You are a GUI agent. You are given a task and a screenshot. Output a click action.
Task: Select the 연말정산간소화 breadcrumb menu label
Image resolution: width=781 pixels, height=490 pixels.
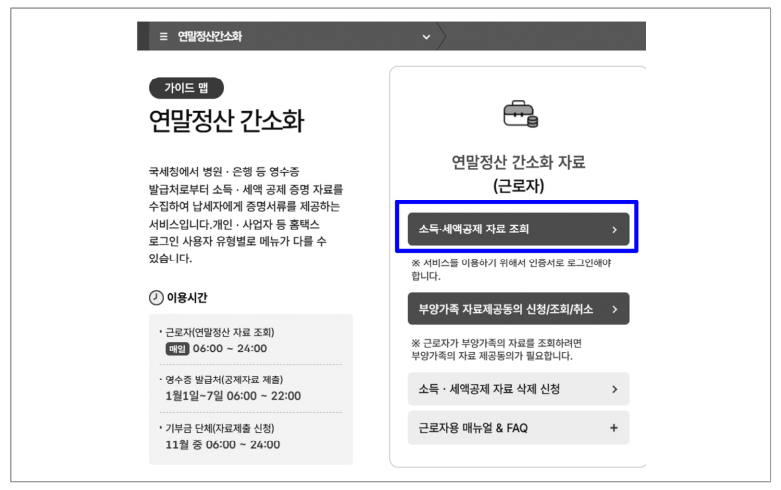point(210,36)
